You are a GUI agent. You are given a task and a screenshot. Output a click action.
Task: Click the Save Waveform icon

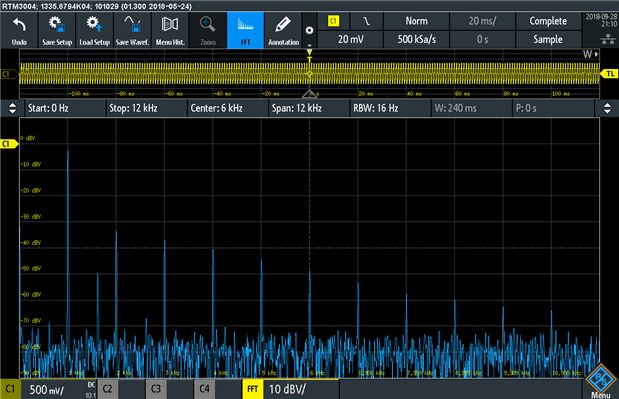coord(132,30)
